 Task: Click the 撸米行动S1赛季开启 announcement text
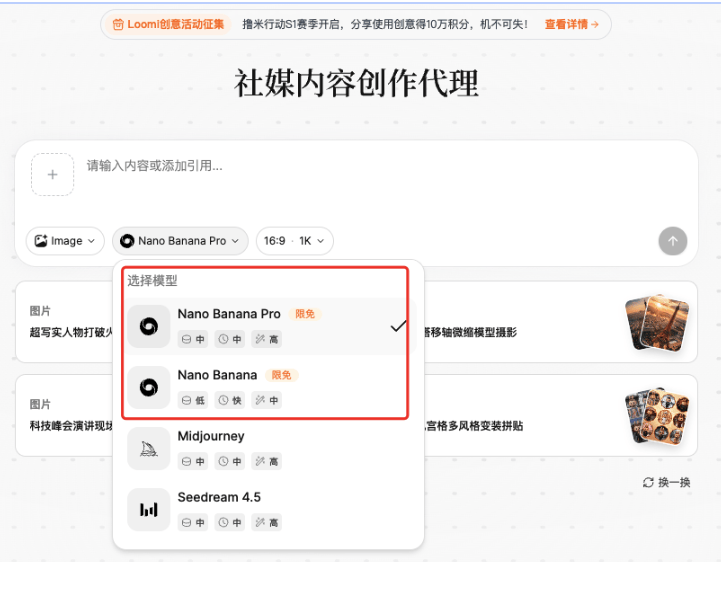click(385, 24)
